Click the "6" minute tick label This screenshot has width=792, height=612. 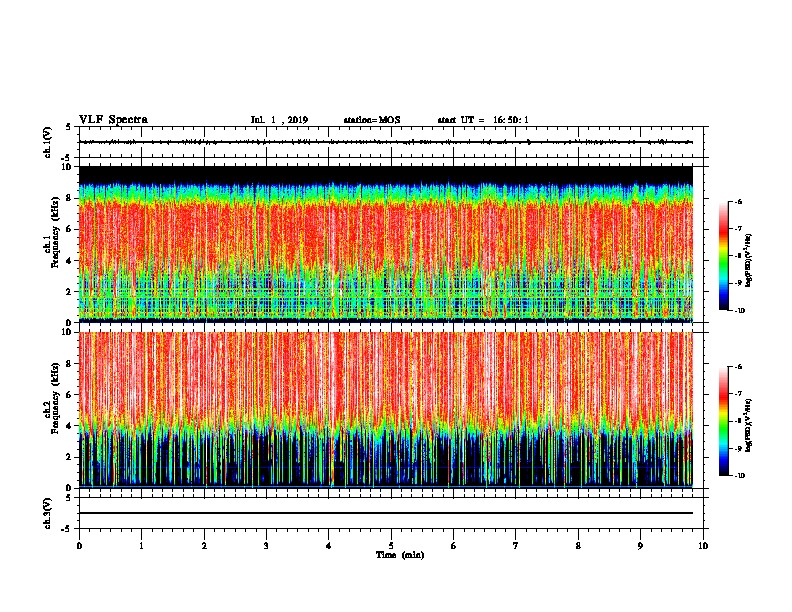[454, 546]
